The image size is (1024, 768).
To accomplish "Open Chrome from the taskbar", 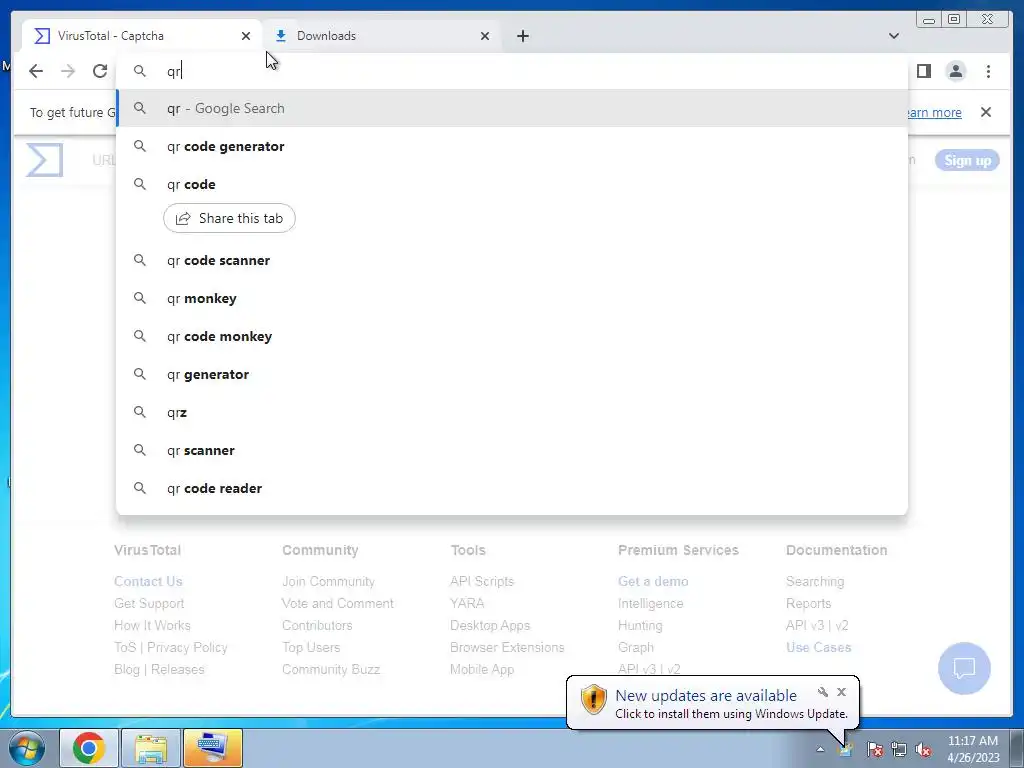I will (89, 748).
